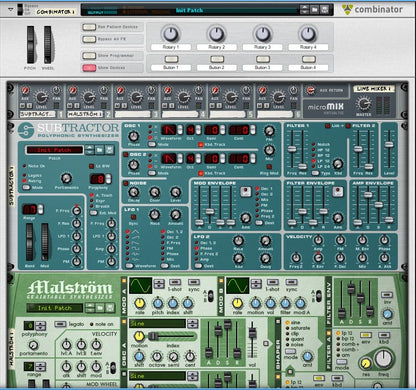Viewport: 416px width, 390px height.
Task: Click combinator Button 4
Action: point(309,59)
